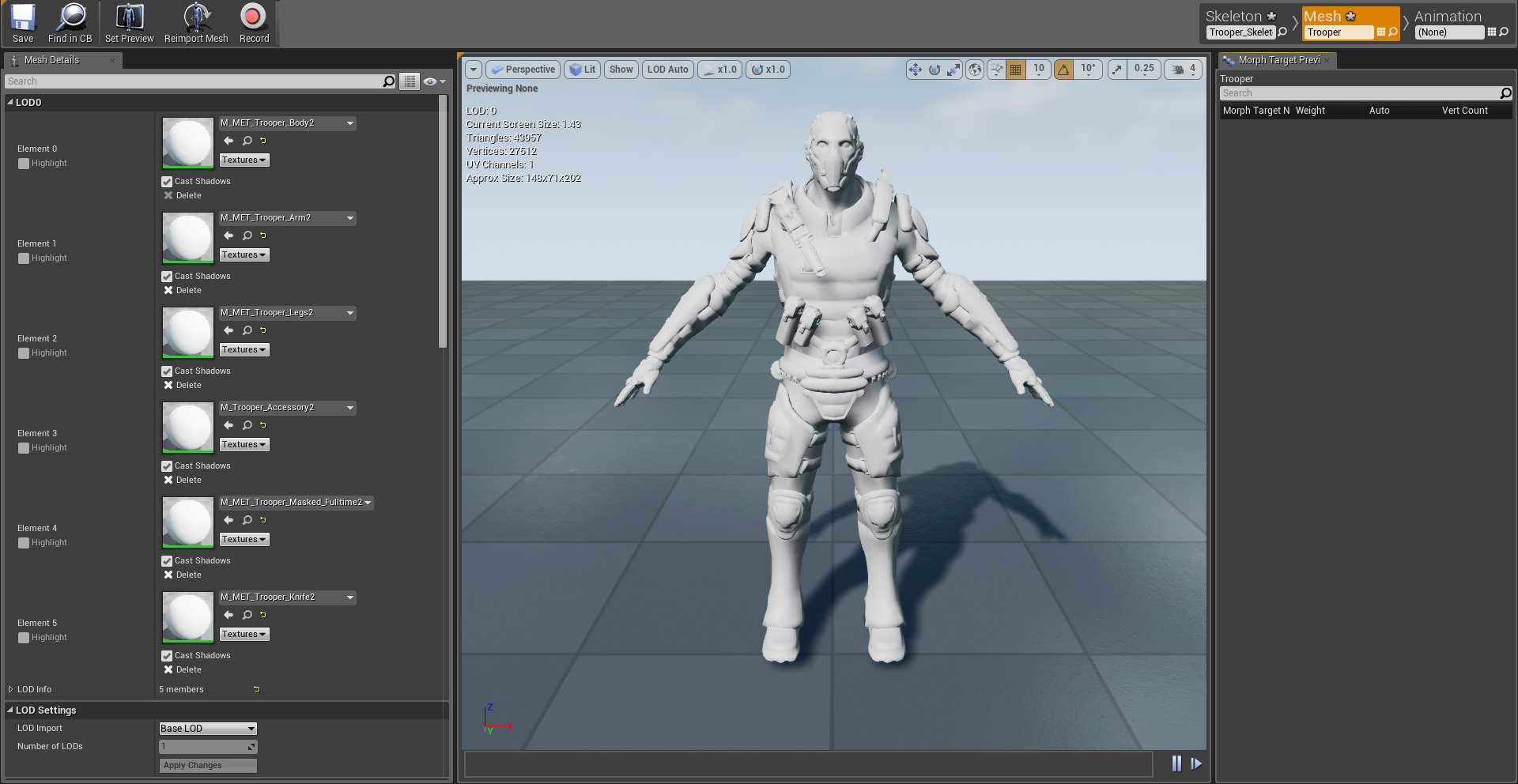Toggle grid snapping icon in viewport
Image resolution: width=1518 pixels, height=784 pixels.
coord(1015,70)
